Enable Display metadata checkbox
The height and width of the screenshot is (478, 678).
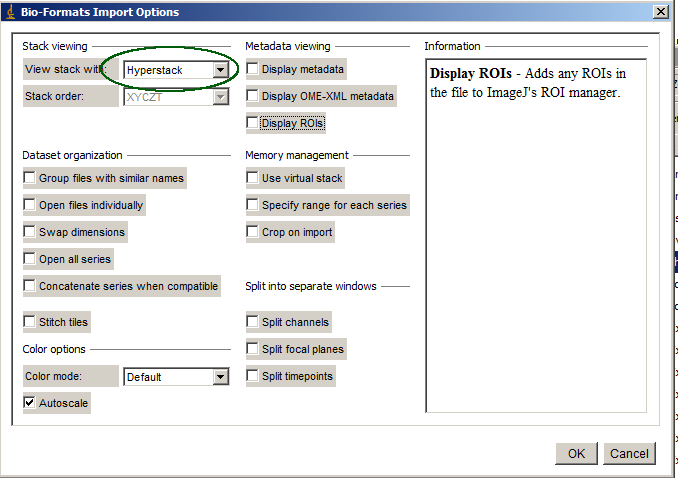(x=253, y=70)
